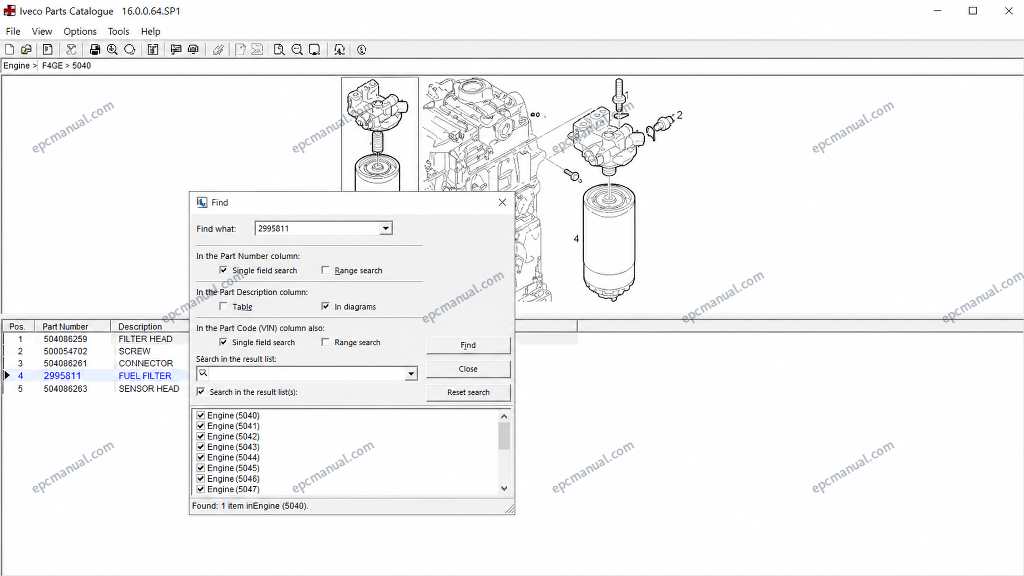Image resolution: width=1024 pixels, height=576 pixels.
Task: Click the monitor-shaped toolbar icon
Action: [x=193, y=50]
